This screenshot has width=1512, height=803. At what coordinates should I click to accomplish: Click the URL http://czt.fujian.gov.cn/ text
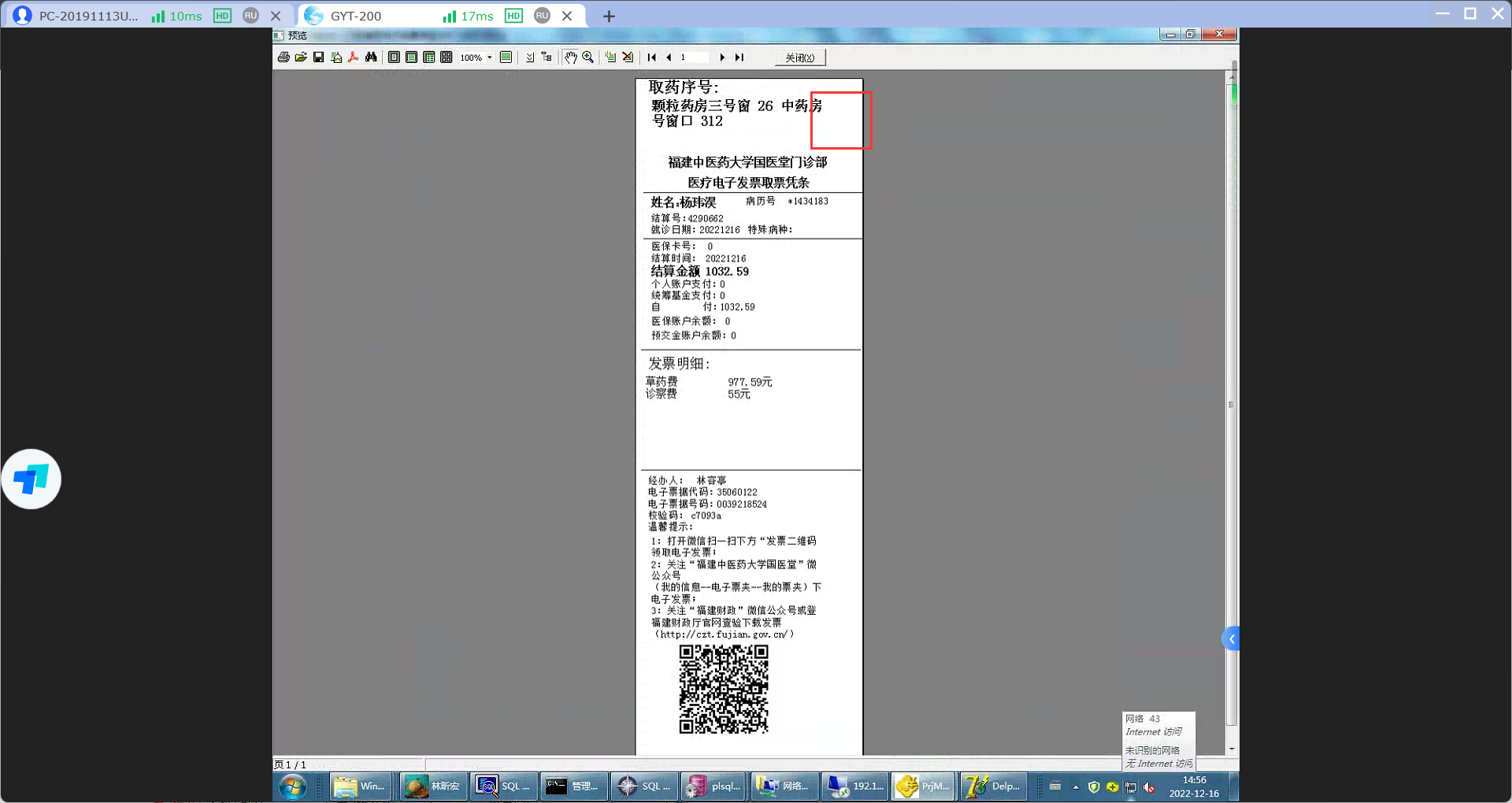(x=724, y=635)
